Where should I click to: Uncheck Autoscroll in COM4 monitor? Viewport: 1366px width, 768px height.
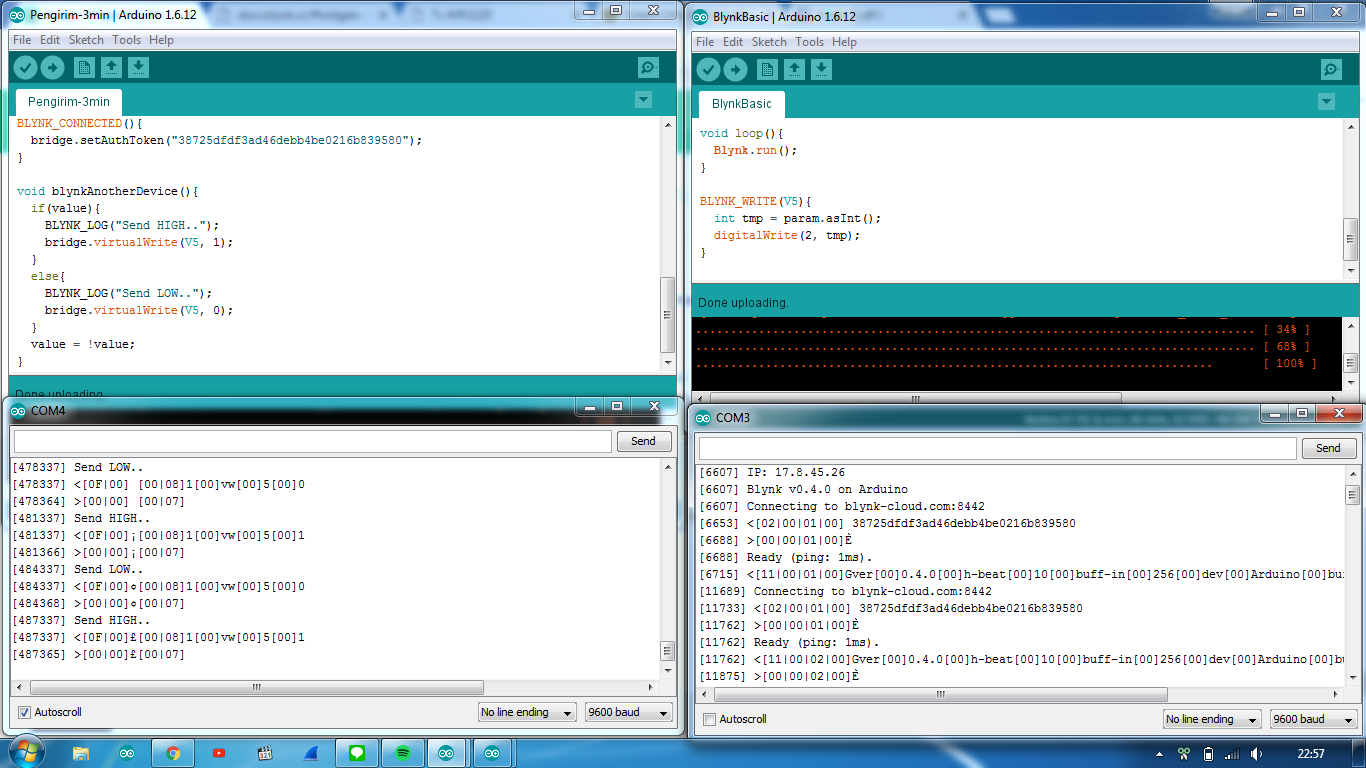coord(25,712)
